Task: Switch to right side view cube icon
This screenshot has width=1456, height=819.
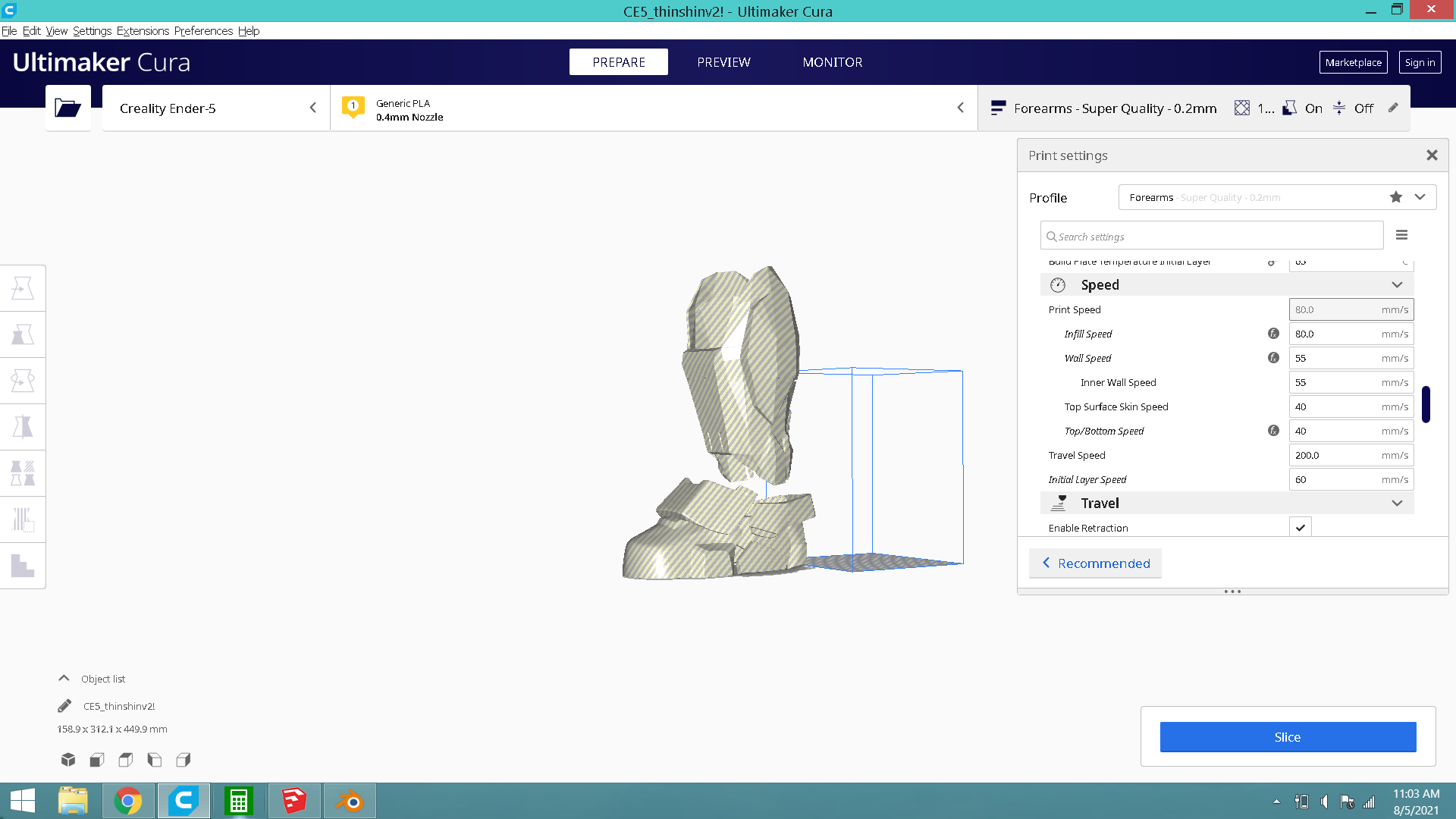Action: [184, 759]
